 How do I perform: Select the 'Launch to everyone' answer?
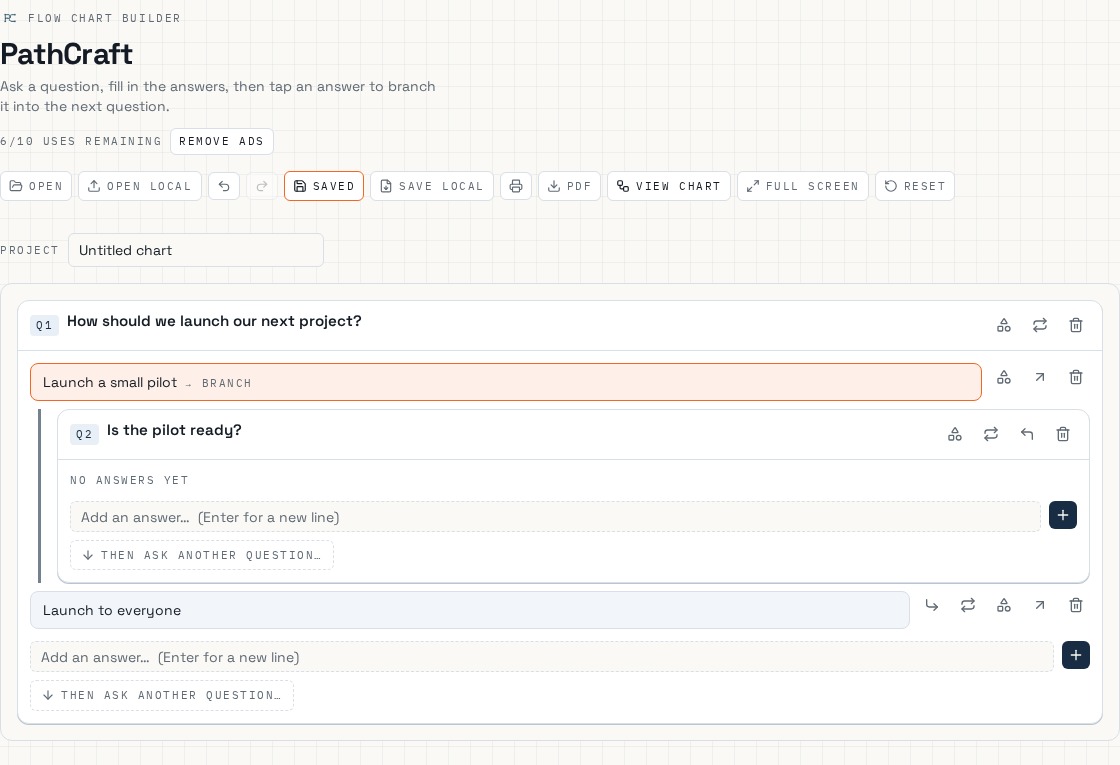click(469, 611)
